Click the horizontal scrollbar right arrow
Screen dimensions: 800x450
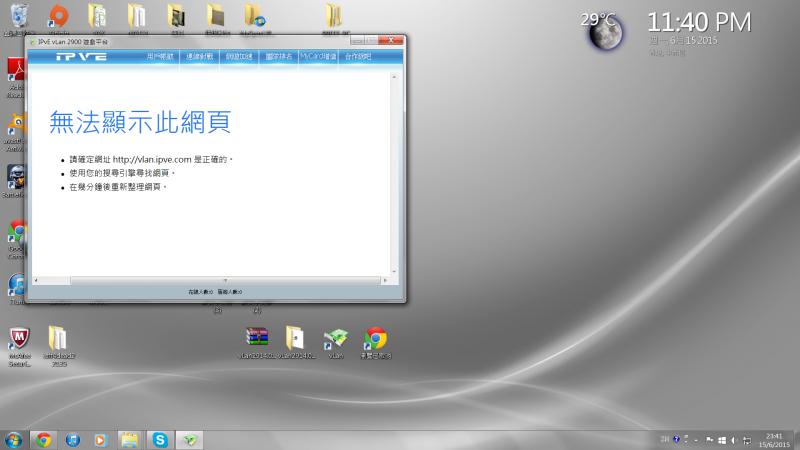pyautogui.click(x=385, y=281)
